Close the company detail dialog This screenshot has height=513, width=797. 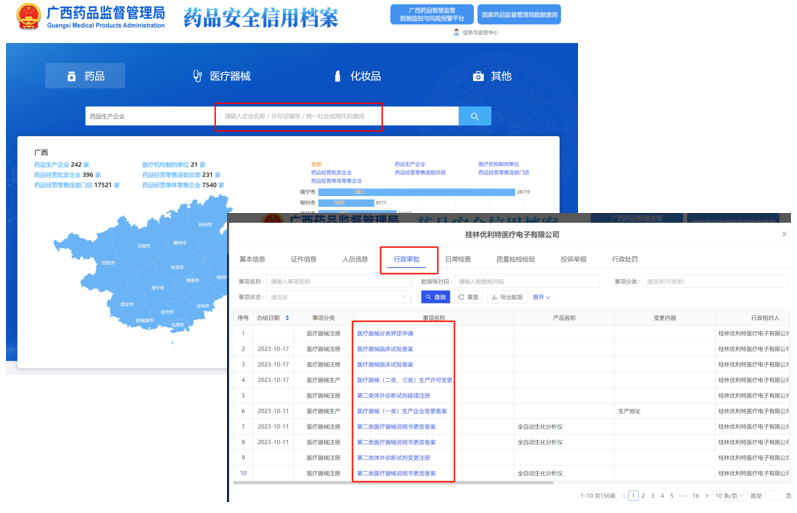[x=783, y=233]
